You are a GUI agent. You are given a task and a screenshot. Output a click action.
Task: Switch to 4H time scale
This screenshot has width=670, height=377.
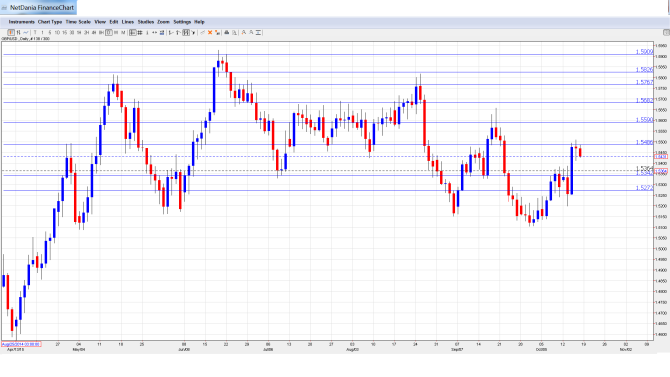pyautogui.click(x=94, y=32)
